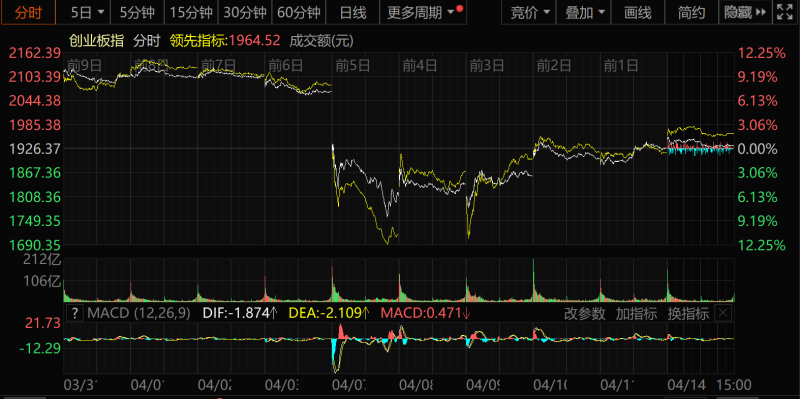The image size is (800, 399).
Task: Toggle the 领先指标 leading indicator line
Action: tap(199, 40)
